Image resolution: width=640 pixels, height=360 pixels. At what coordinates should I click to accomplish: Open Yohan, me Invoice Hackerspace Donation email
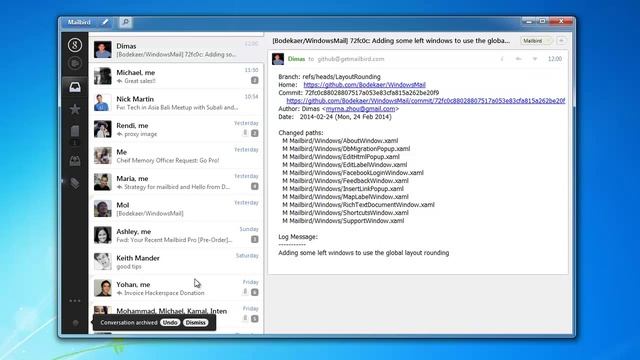click(x=176, y=289)
